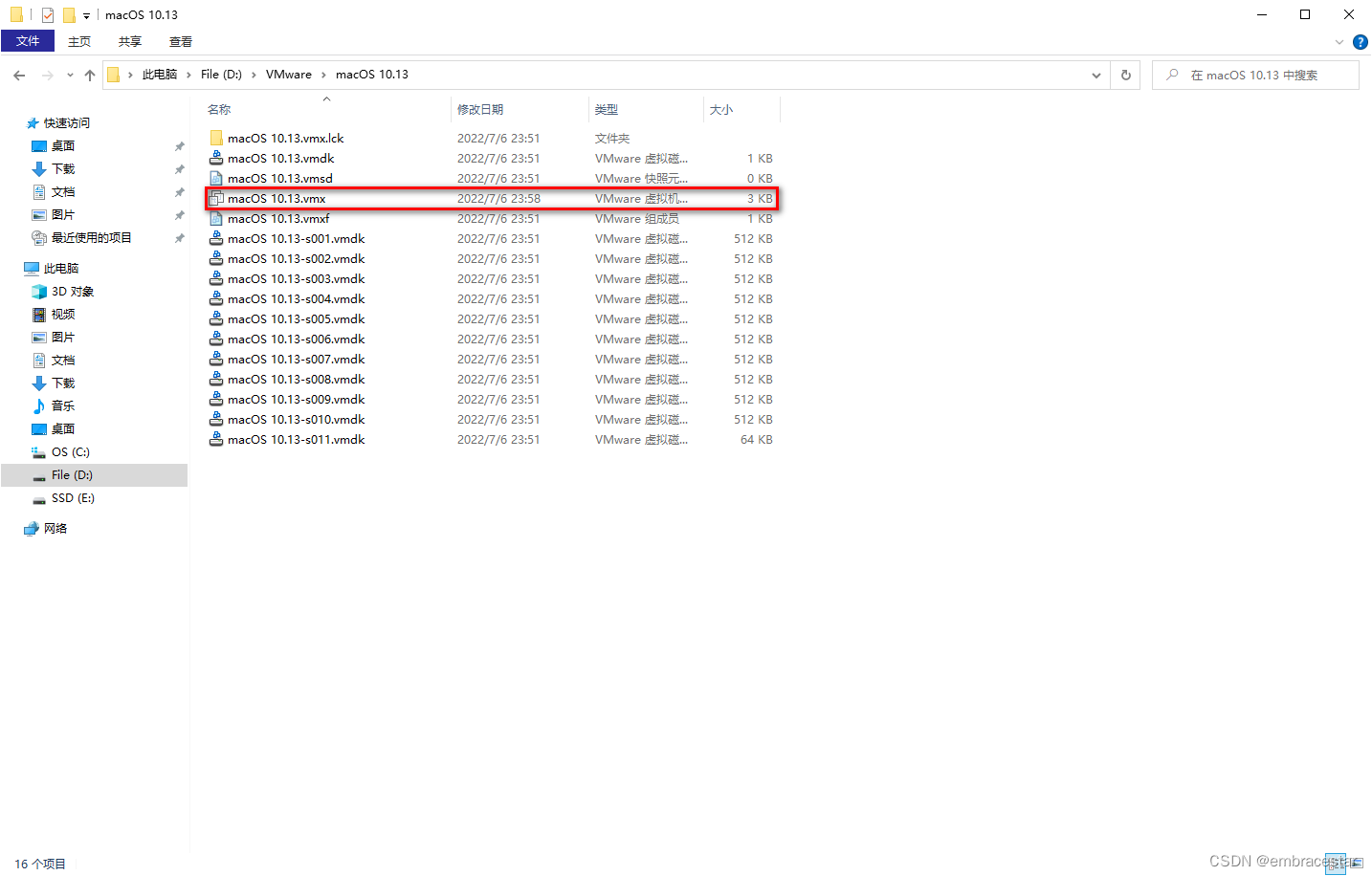The width and height of the screenshot is (1372, 876).
Task: Switch to the 主页 ribbon tab
Action: 79,41
